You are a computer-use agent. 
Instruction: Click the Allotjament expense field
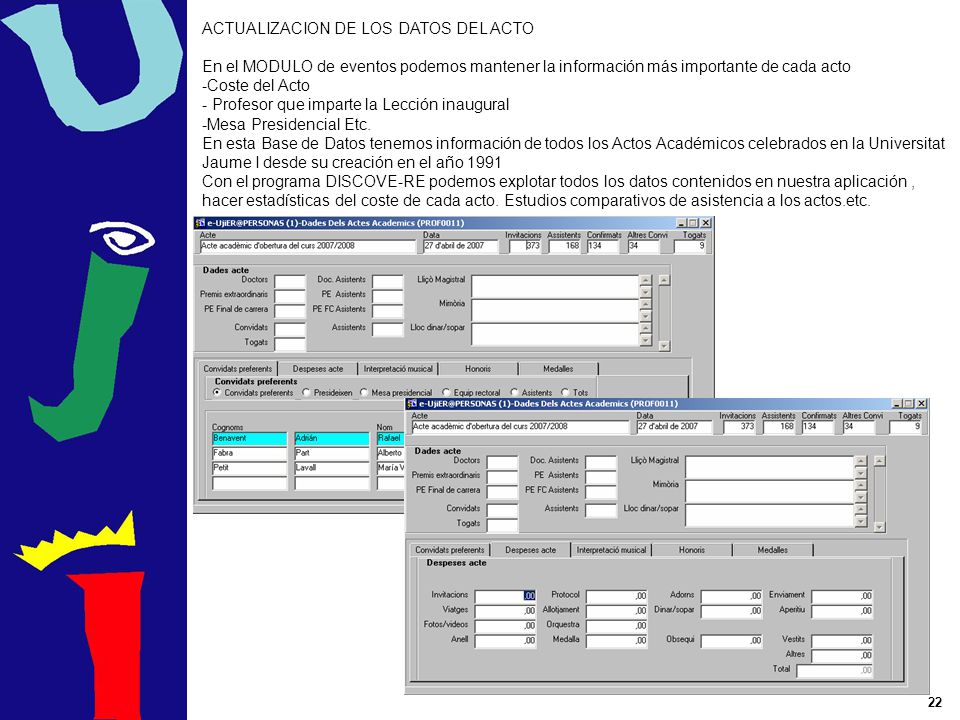617,610
